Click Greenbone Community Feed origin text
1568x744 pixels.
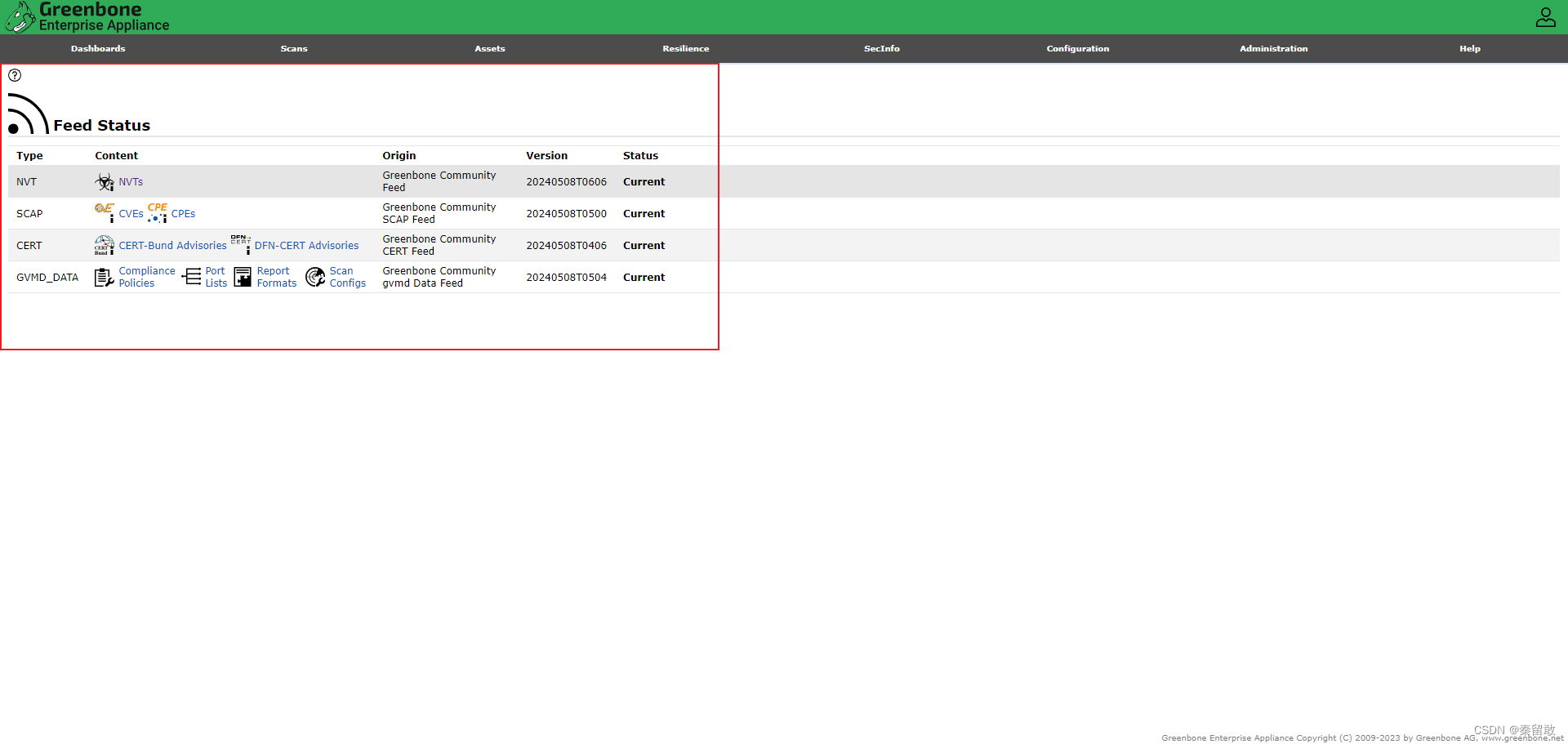point(439,181)
